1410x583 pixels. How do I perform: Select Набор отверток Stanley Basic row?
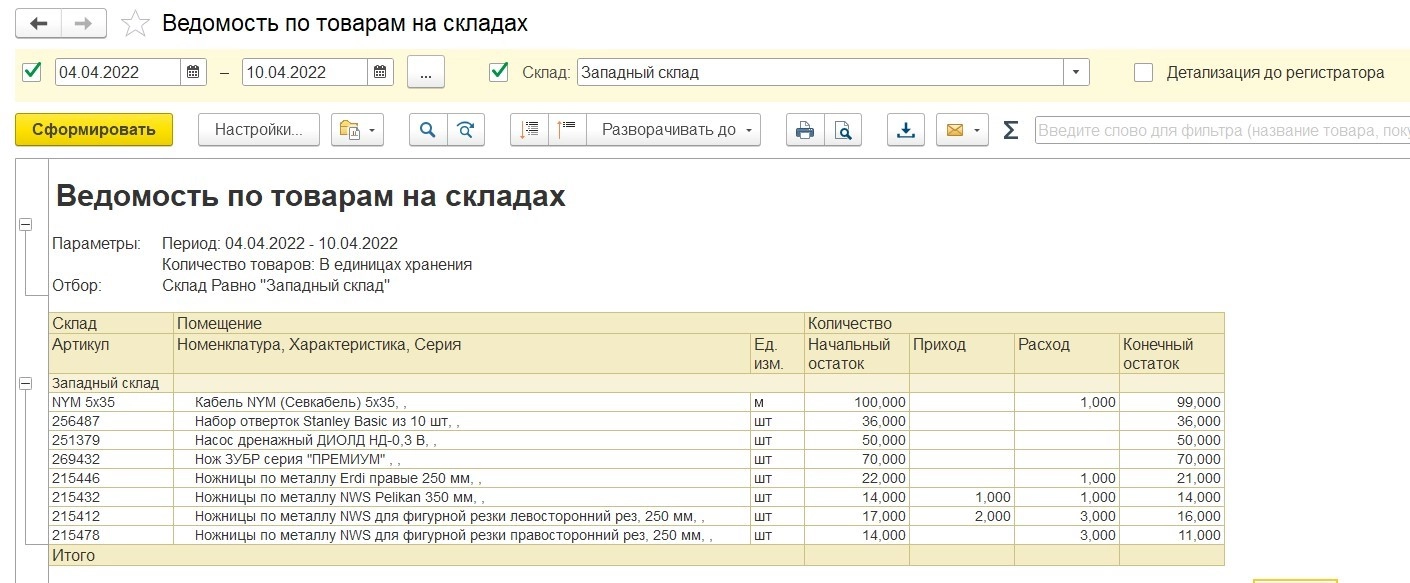pyautogui.click(x=636, y=421)
